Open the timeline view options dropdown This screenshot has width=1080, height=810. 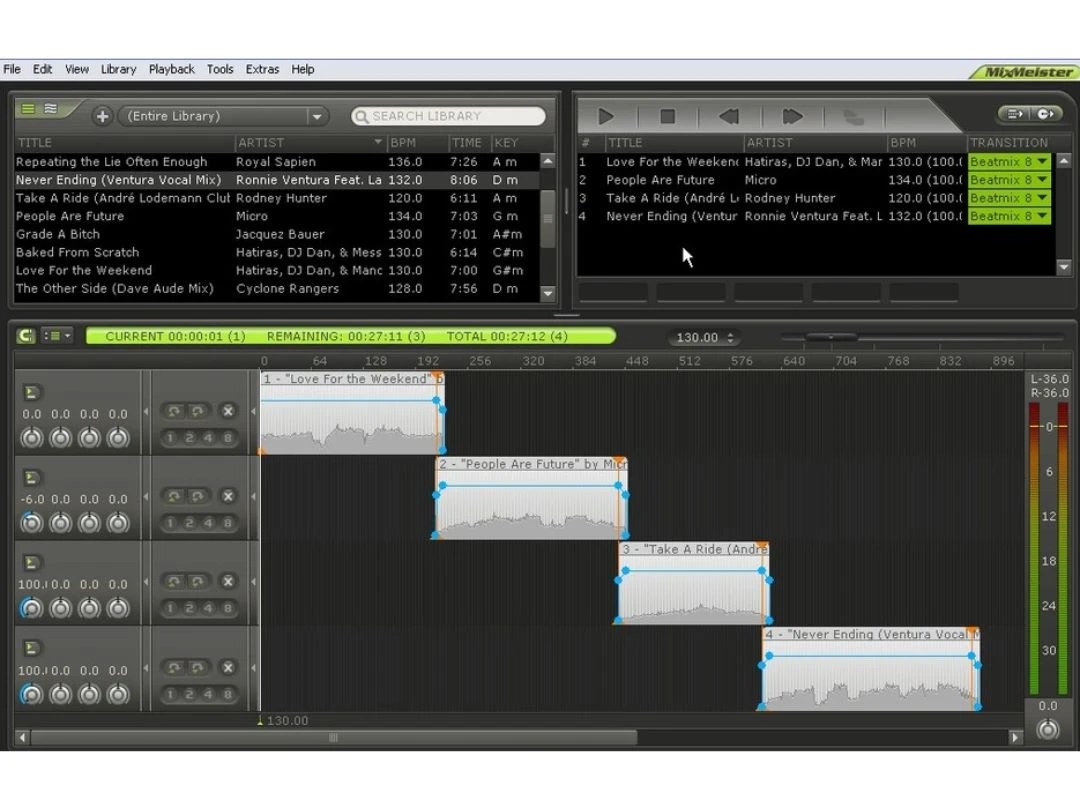click(x=56, y=335)
